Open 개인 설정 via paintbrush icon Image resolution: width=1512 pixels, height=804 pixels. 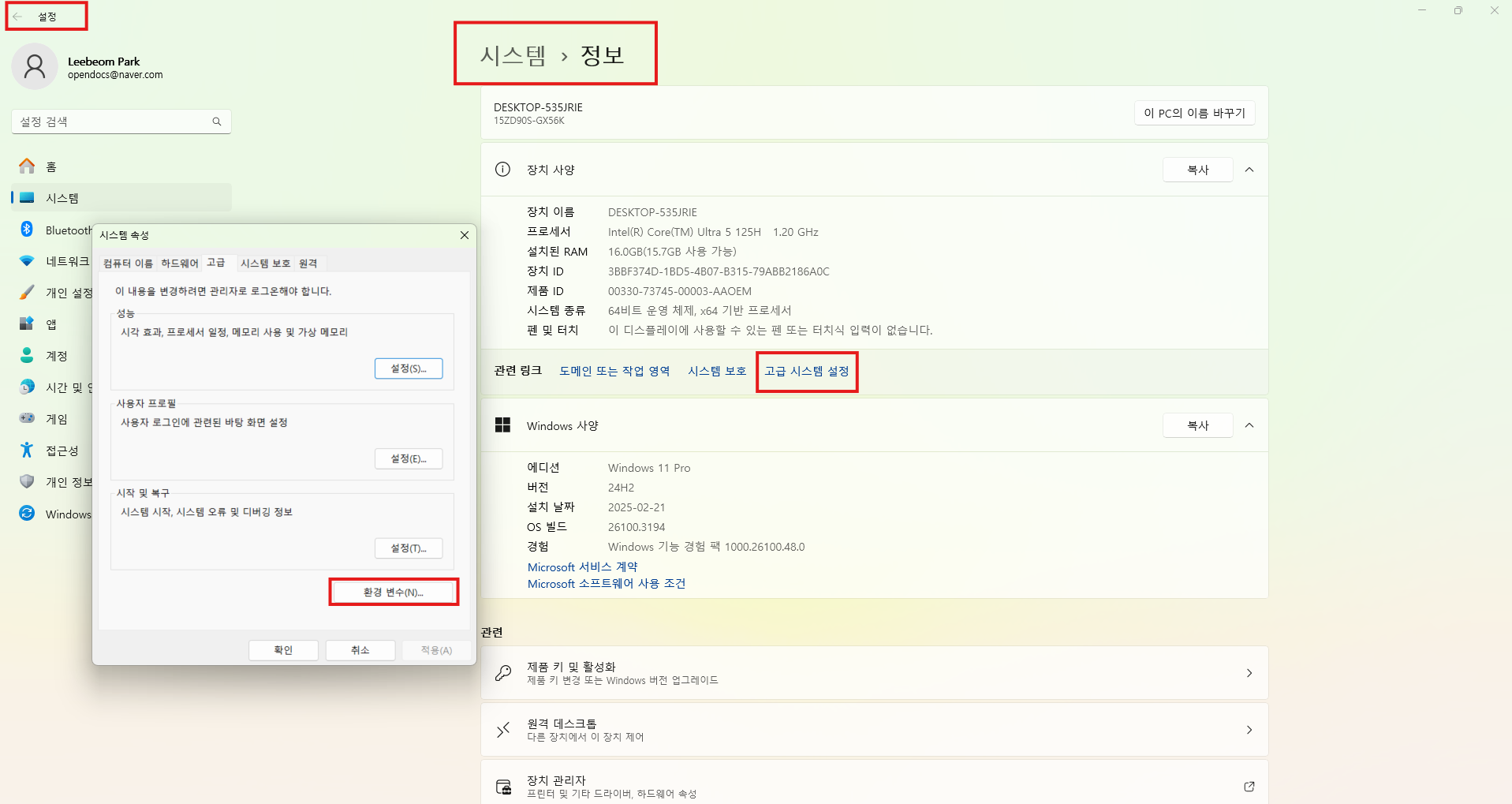(27, 293)
